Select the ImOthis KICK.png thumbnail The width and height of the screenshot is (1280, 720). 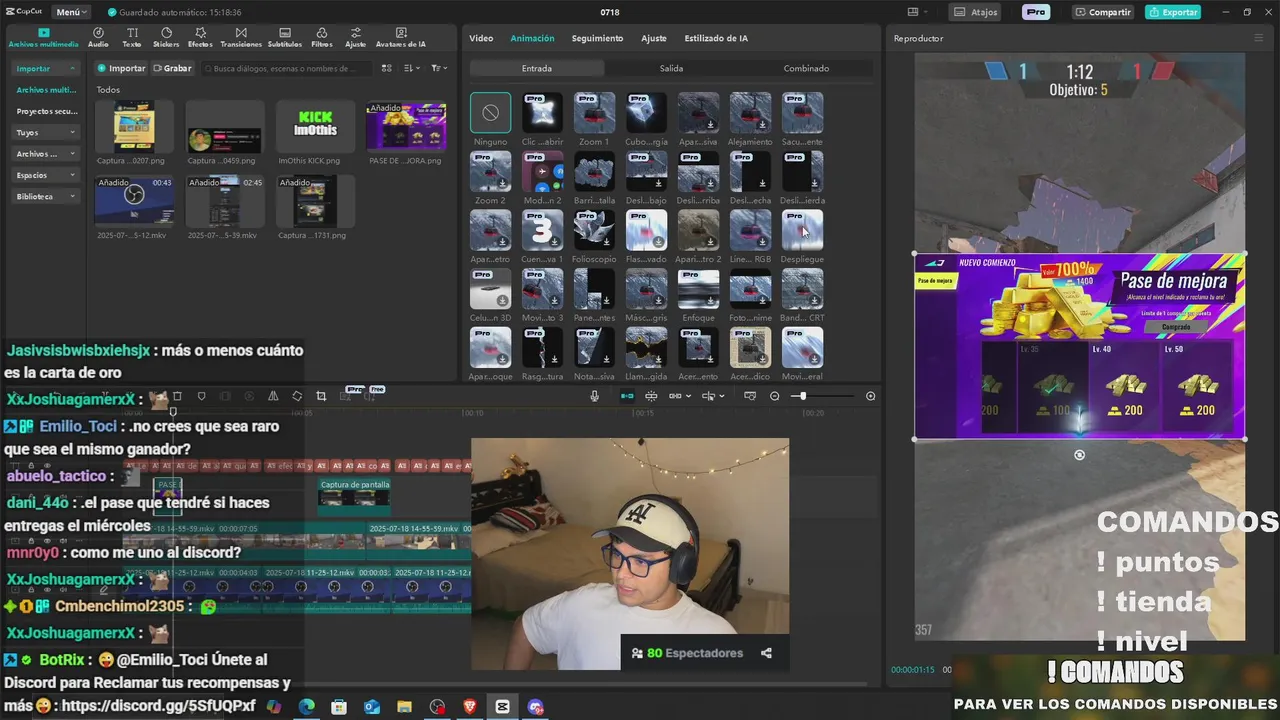click(315, 126)
